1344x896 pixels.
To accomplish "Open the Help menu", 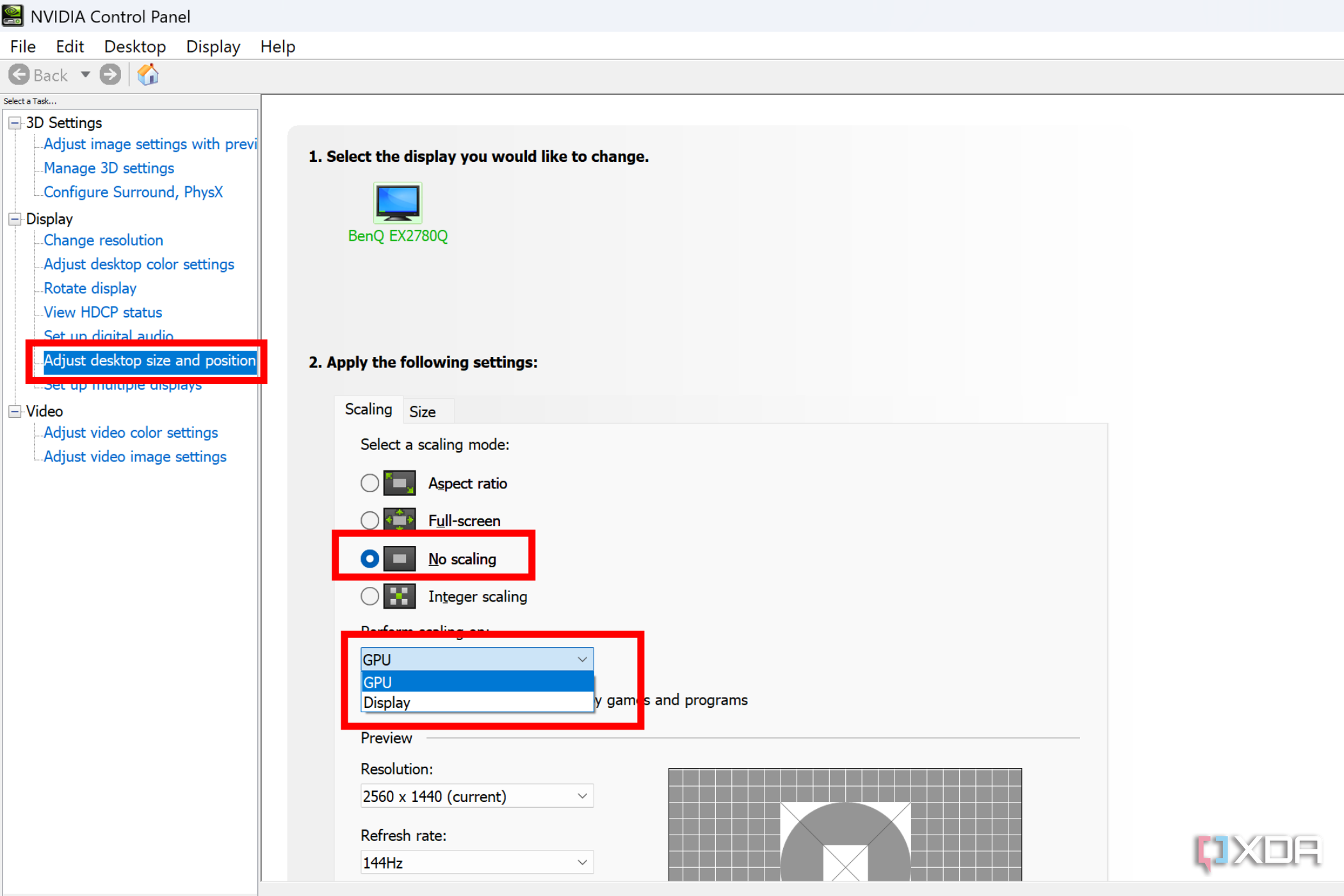I will coord(278,47).
